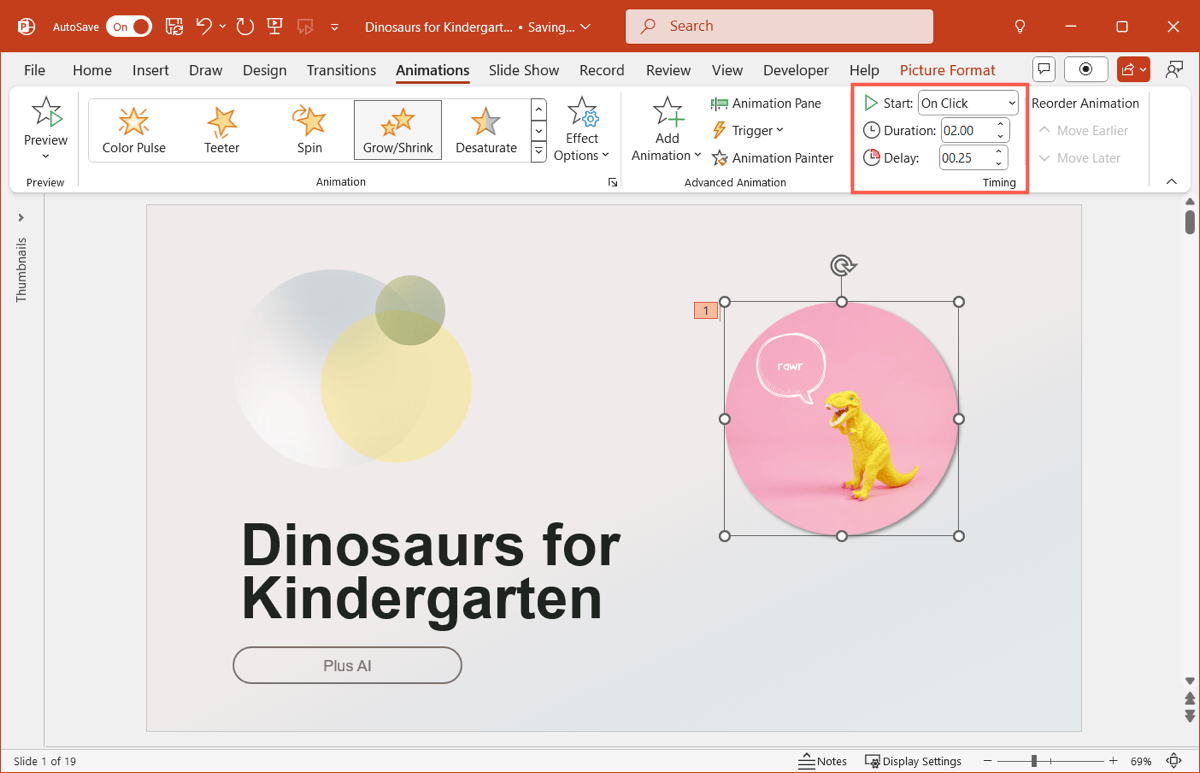This screenshot has width=1200, height=773.
Task: Increase Duration with up arrow
Action: 1000,125
